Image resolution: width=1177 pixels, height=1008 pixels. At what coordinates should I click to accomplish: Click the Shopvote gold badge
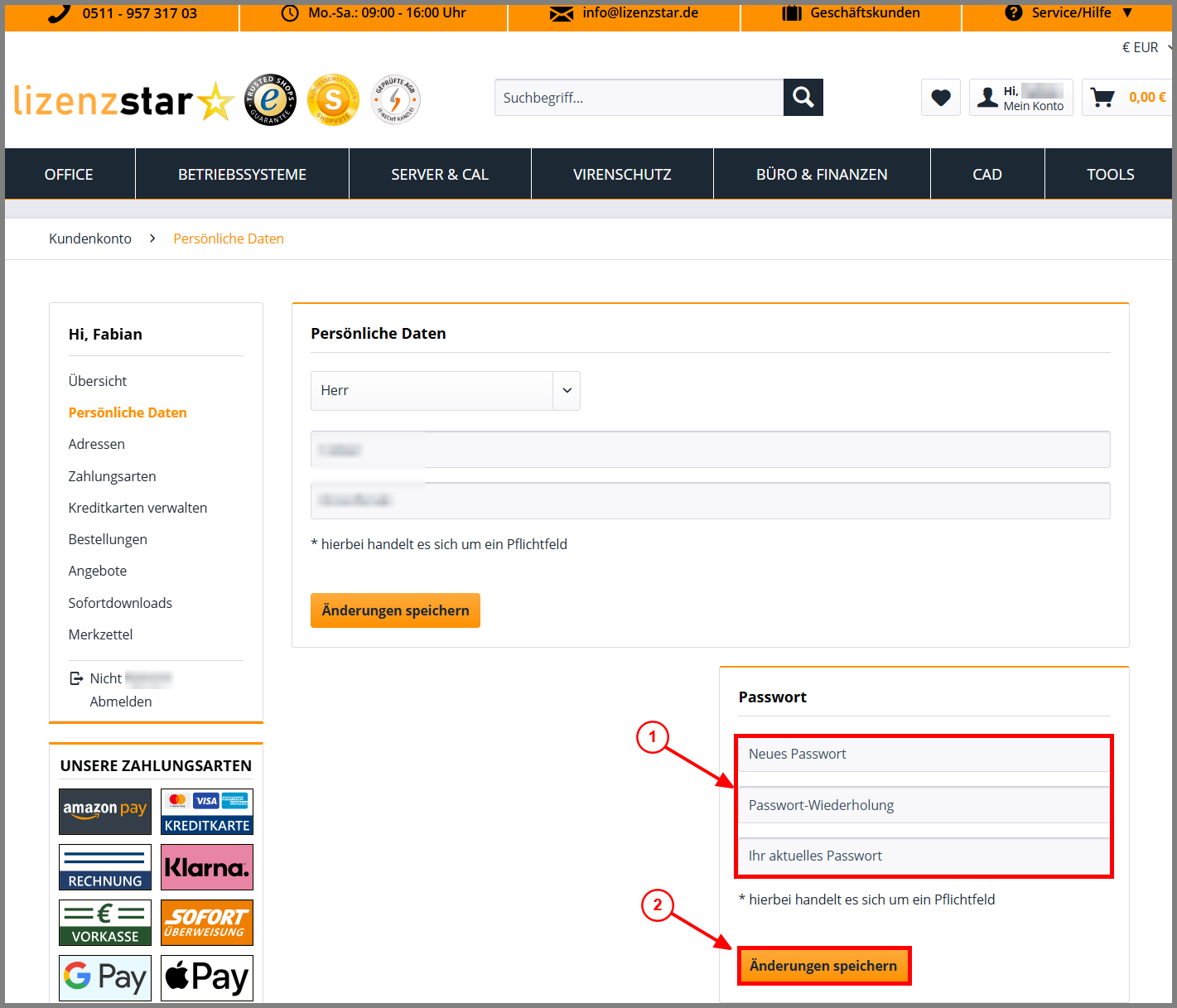tap(333, 99)
